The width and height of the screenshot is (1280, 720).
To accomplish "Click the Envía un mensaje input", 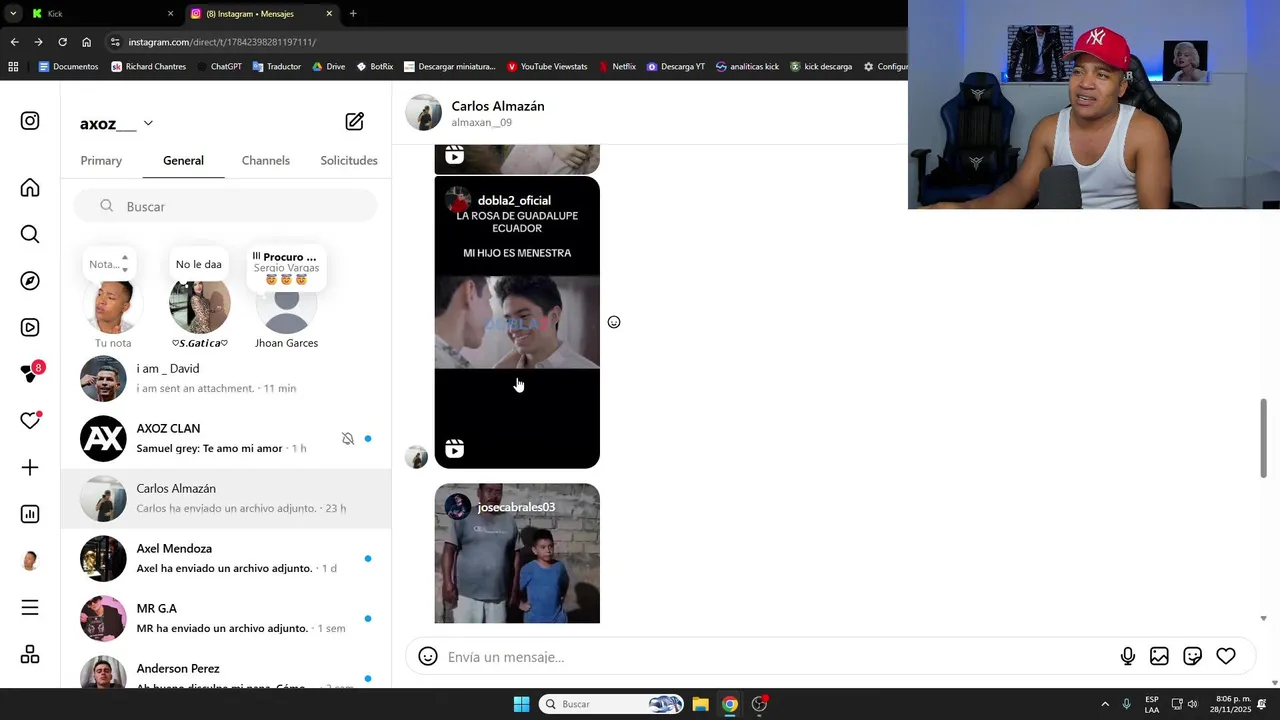I will 775,657.
